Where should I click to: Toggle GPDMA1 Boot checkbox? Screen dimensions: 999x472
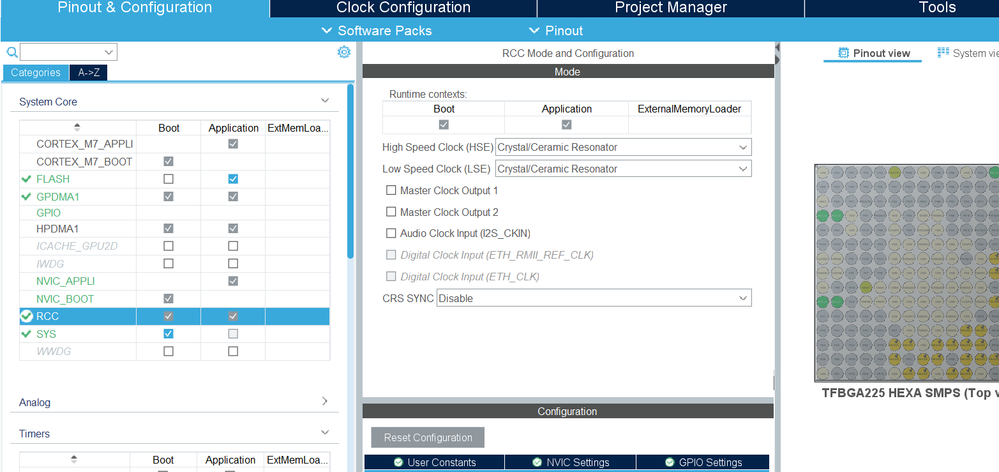(168, 197)
